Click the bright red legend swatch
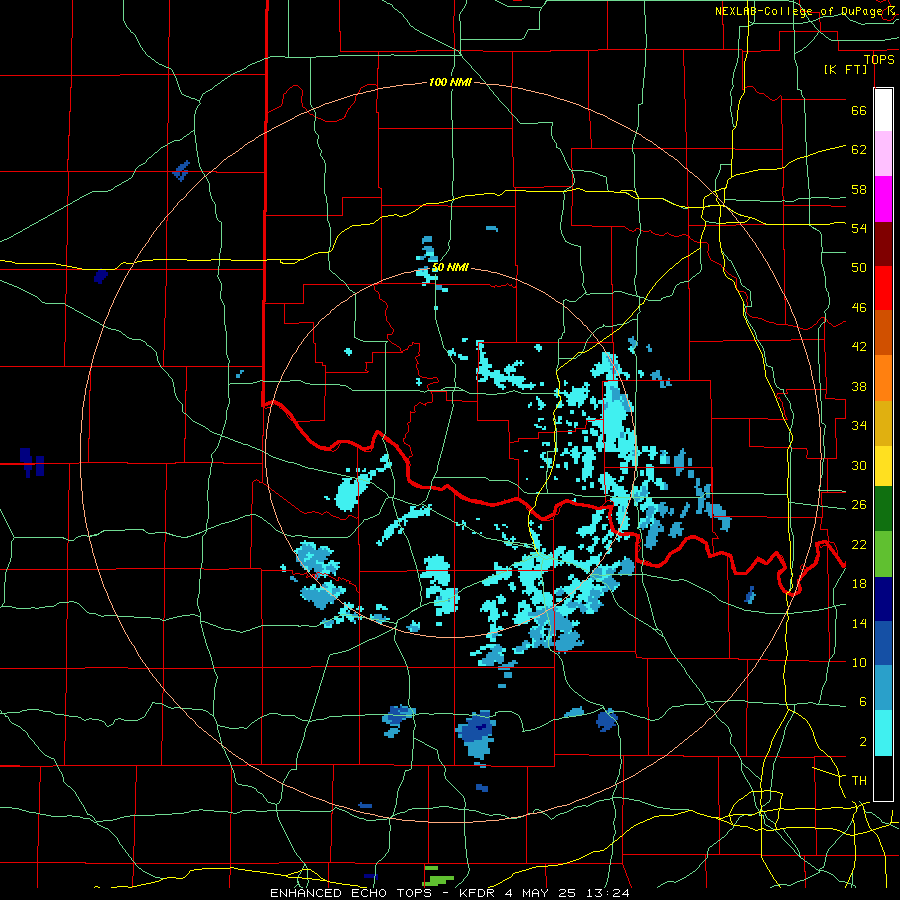Screen dimensions: 900x900 pyautogui.click(x=883, y=288)
